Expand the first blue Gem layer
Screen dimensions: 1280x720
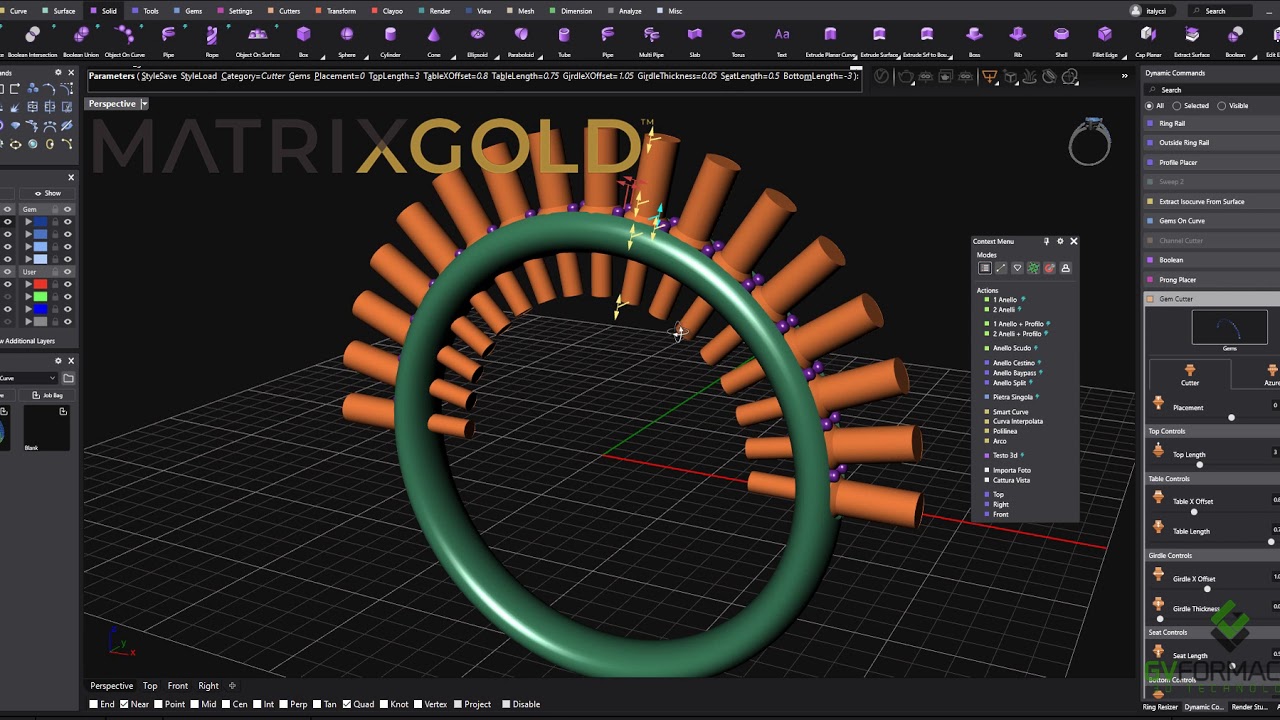coord(28,222)
